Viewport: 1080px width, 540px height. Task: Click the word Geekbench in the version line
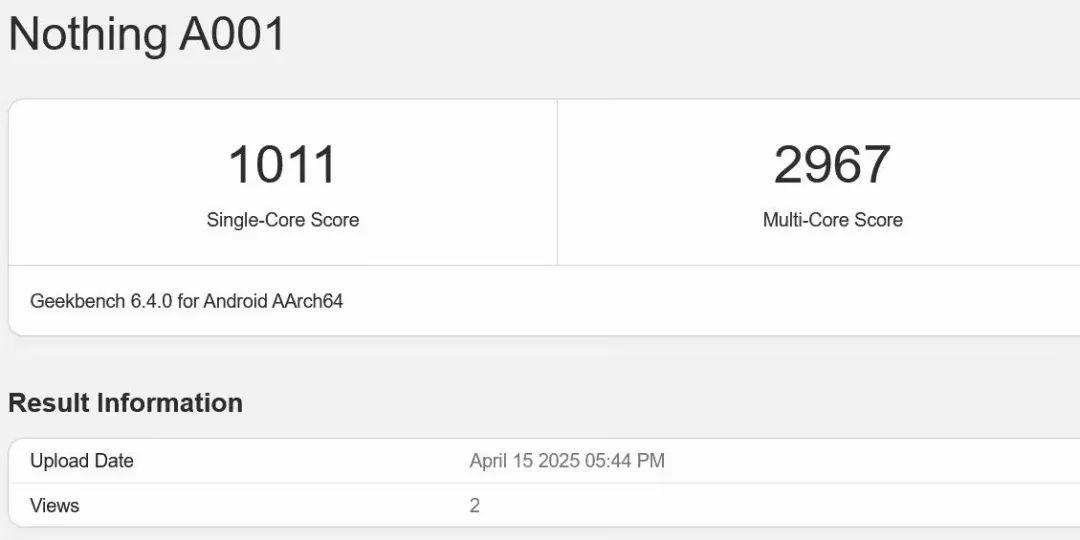pyautogui.click(x=78, y=301)
